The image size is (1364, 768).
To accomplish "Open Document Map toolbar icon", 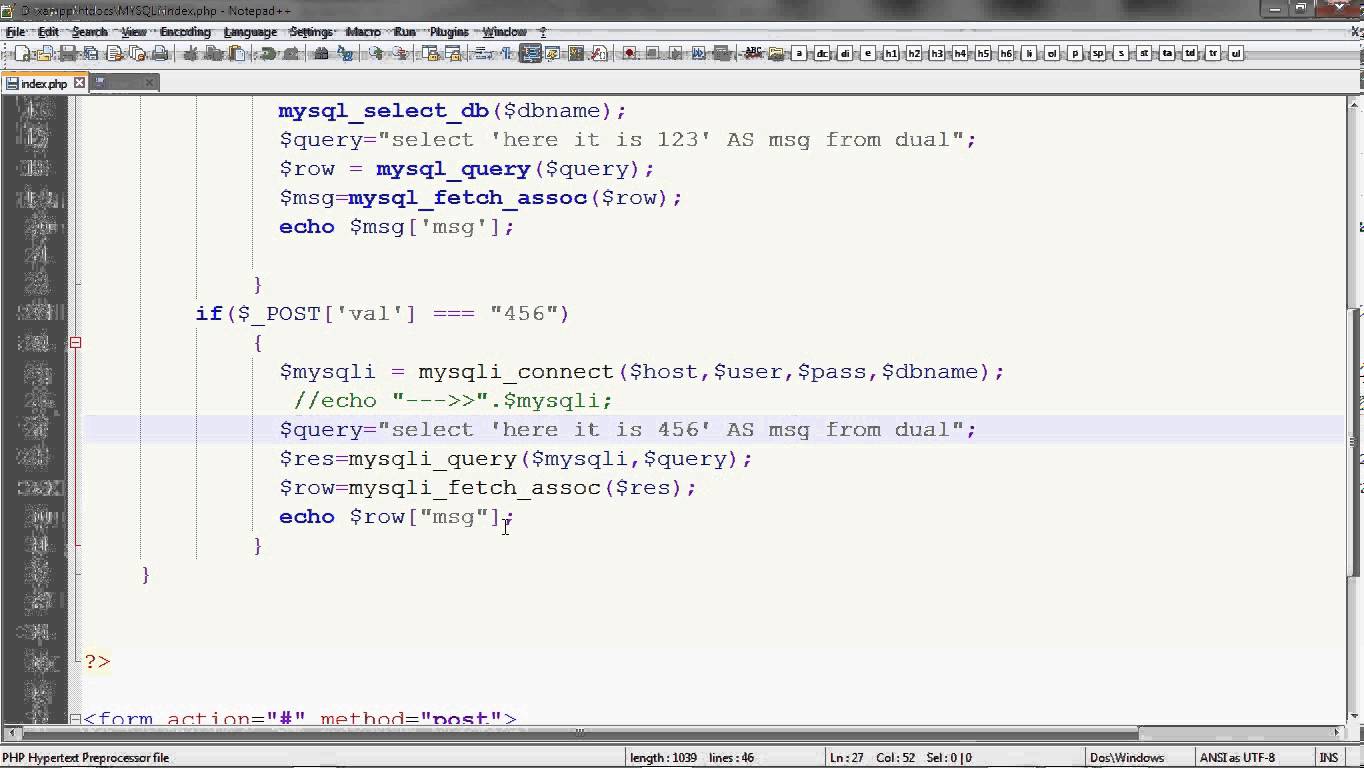I will coord(576,53).
